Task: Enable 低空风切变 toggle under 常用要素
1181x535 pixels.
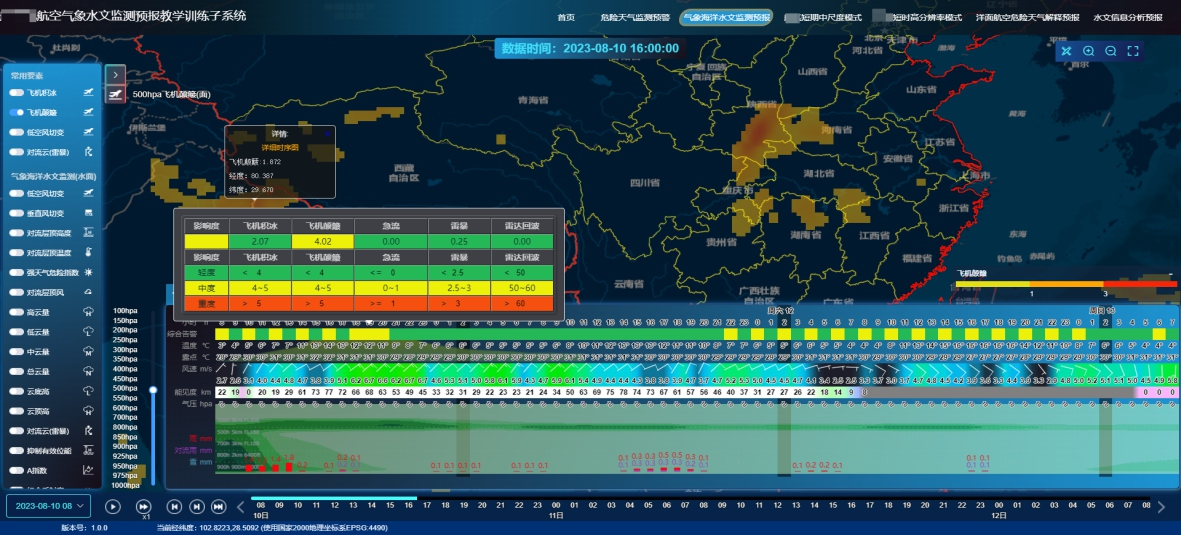Action: point(17,132)
